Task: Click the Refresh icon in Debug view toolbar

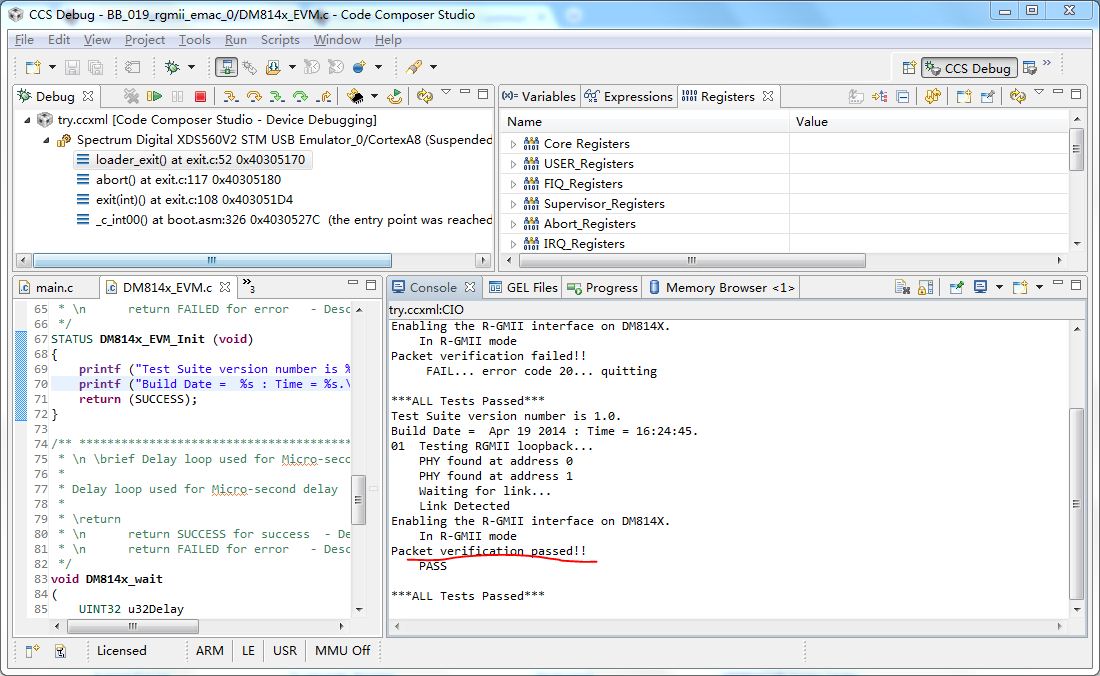Action: (424, 96)
